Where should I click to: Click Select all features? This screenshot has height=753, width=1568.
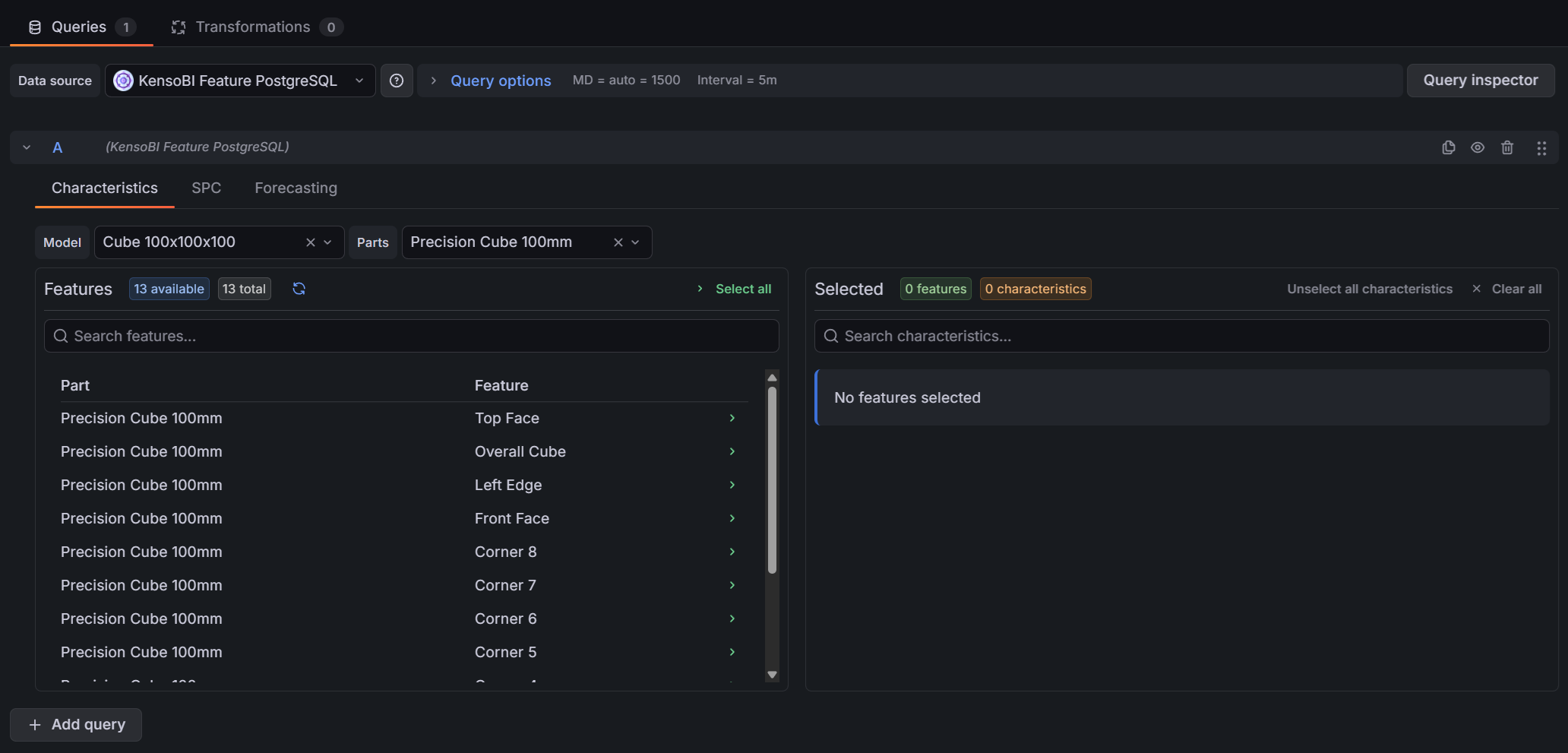tap(742, 289)
